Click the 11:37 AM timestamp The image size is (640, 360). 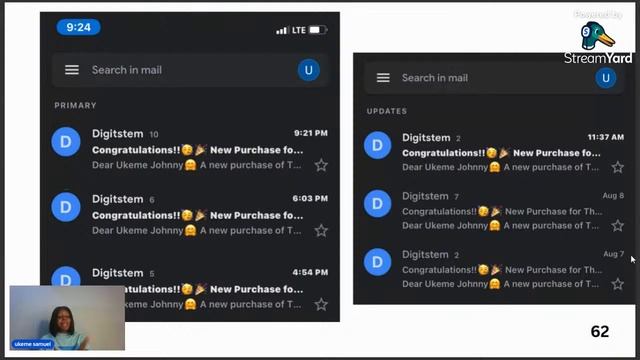point(606,137)
